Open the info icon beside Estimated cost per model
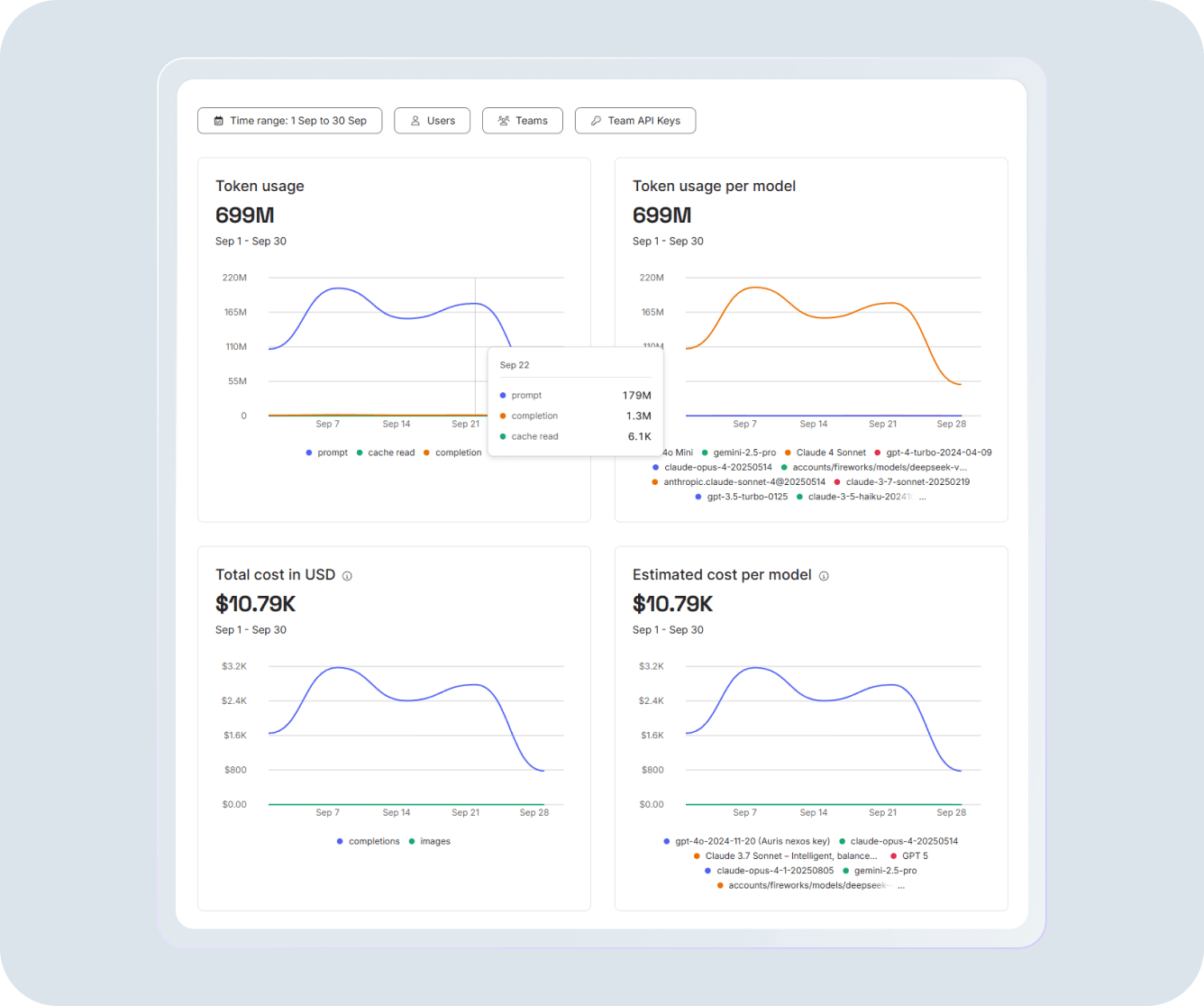 point(825,575)
